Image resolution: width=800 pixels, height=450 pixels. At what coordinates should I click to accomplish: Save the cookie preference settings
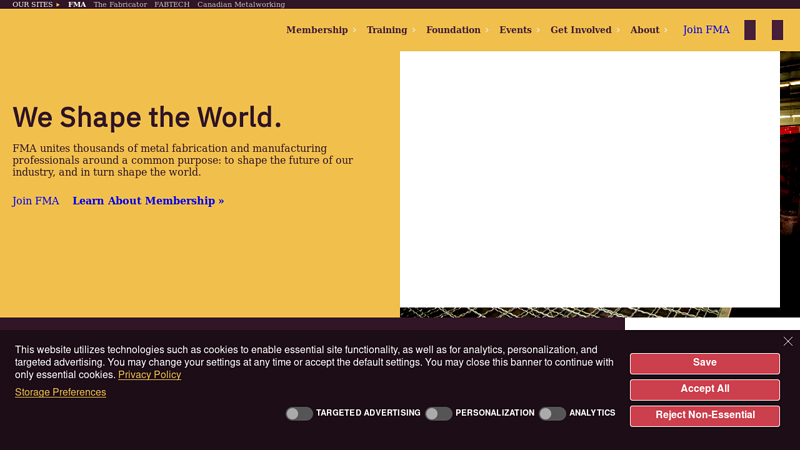704,363
